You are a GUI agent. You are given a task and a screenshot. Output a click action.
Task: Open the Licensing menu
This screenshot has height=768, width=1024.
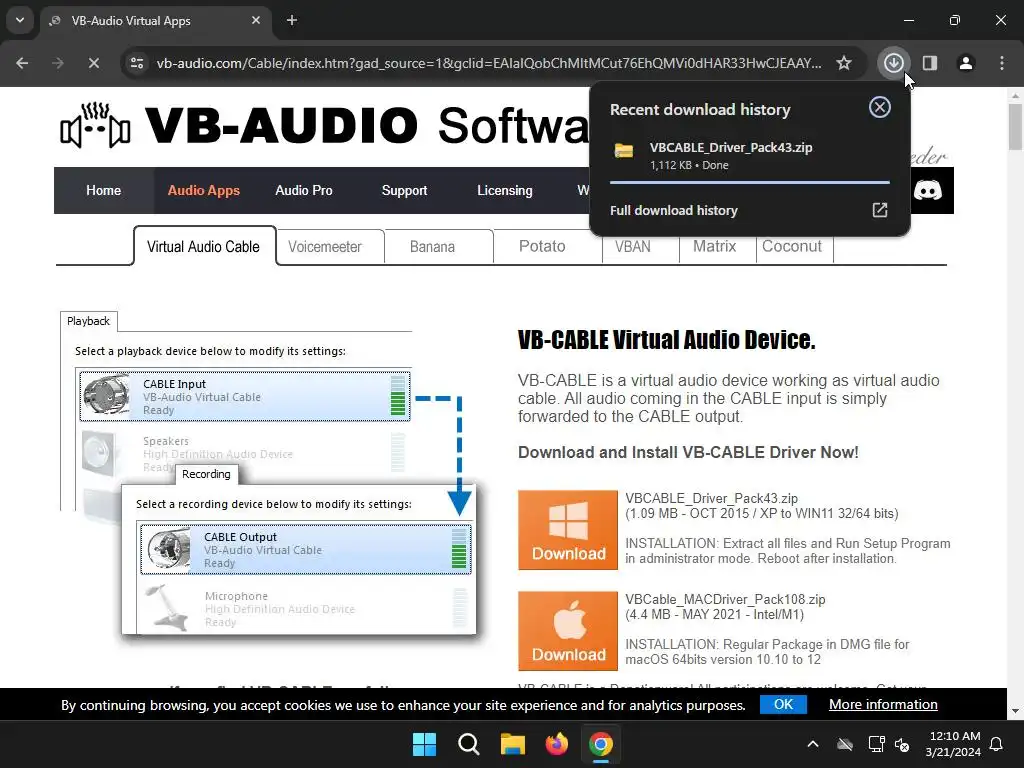(504, 190)
